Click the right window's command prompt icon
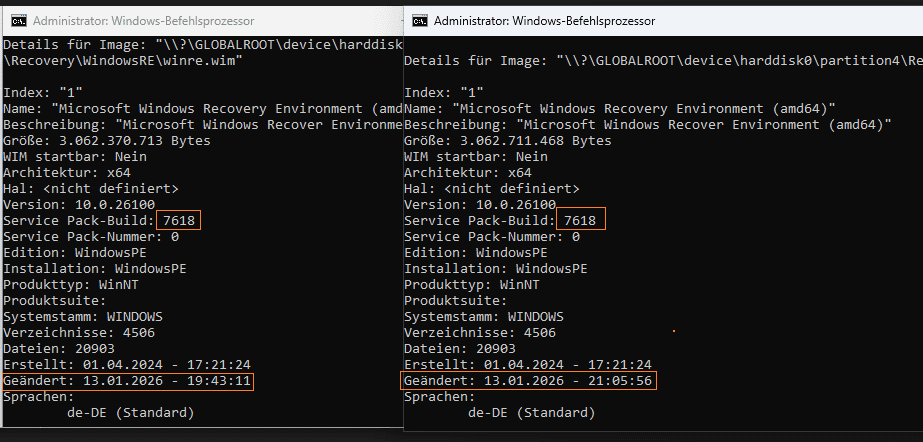This screenshot has height=442, width=923. tap(422, 18)
